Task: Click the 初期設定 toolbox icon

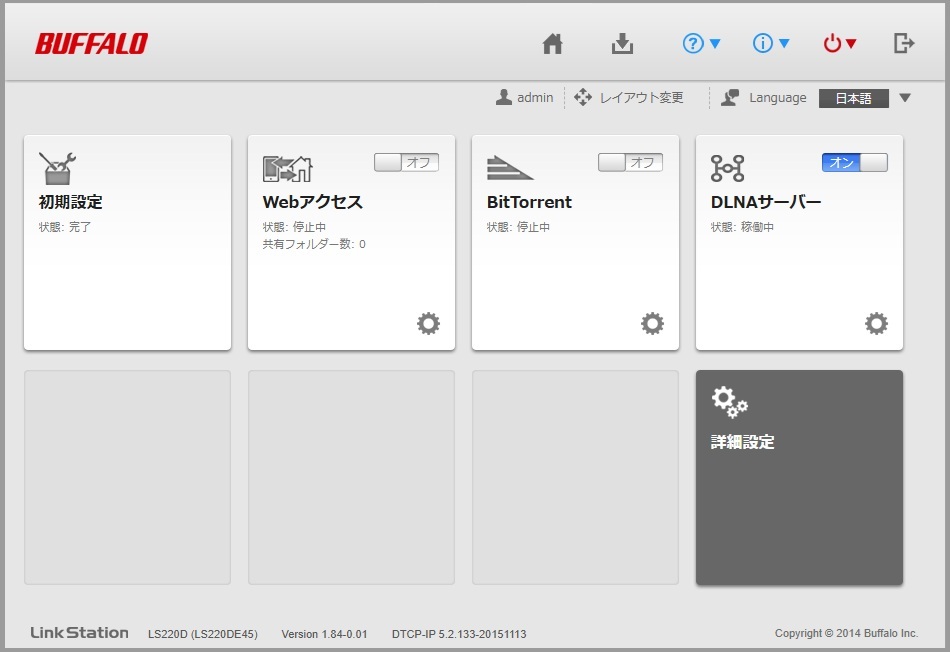Action: click(58, 167)
